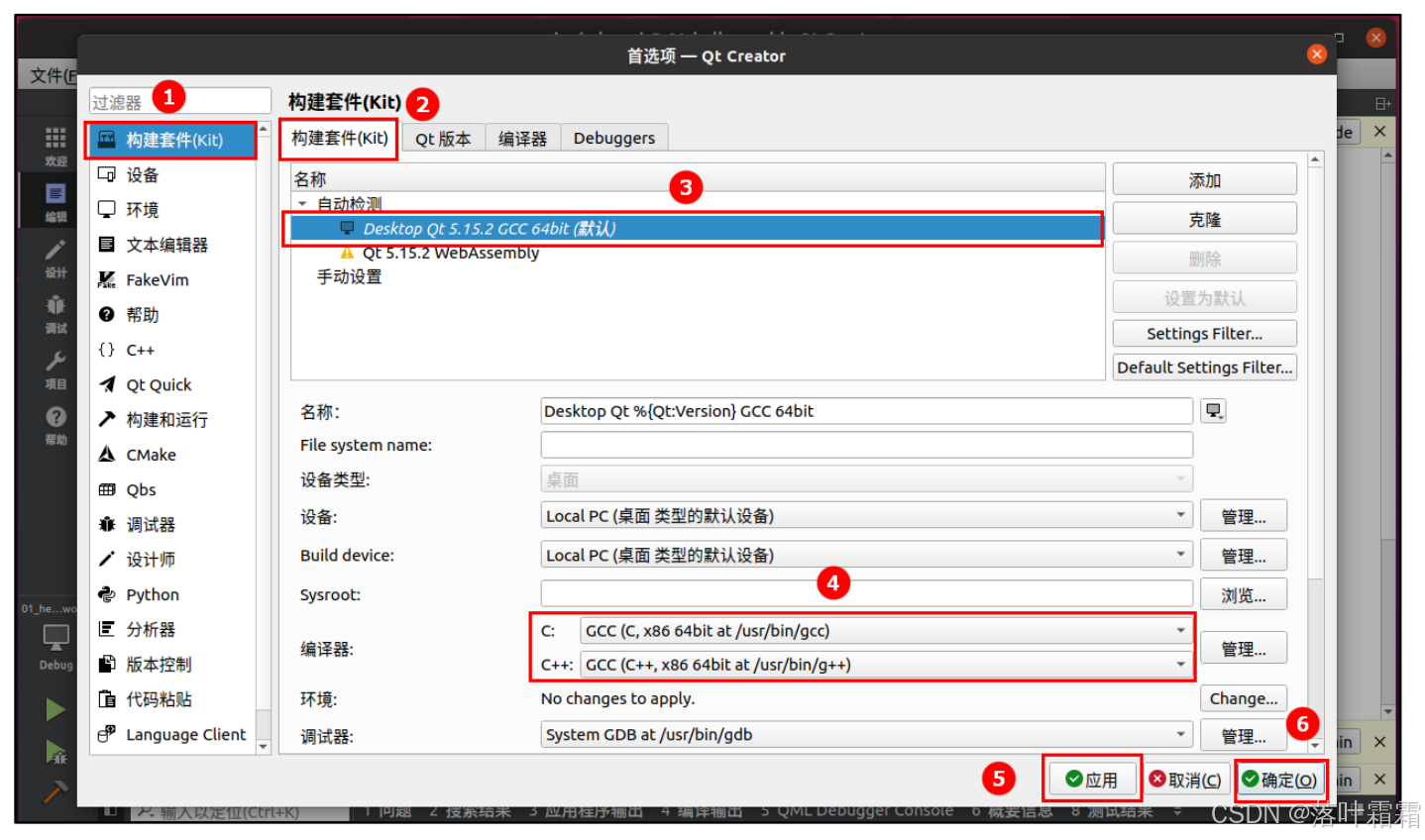Click the 名称 kit name field
The height and width of the screenshot is (840, 1425).
coord(867,411)
